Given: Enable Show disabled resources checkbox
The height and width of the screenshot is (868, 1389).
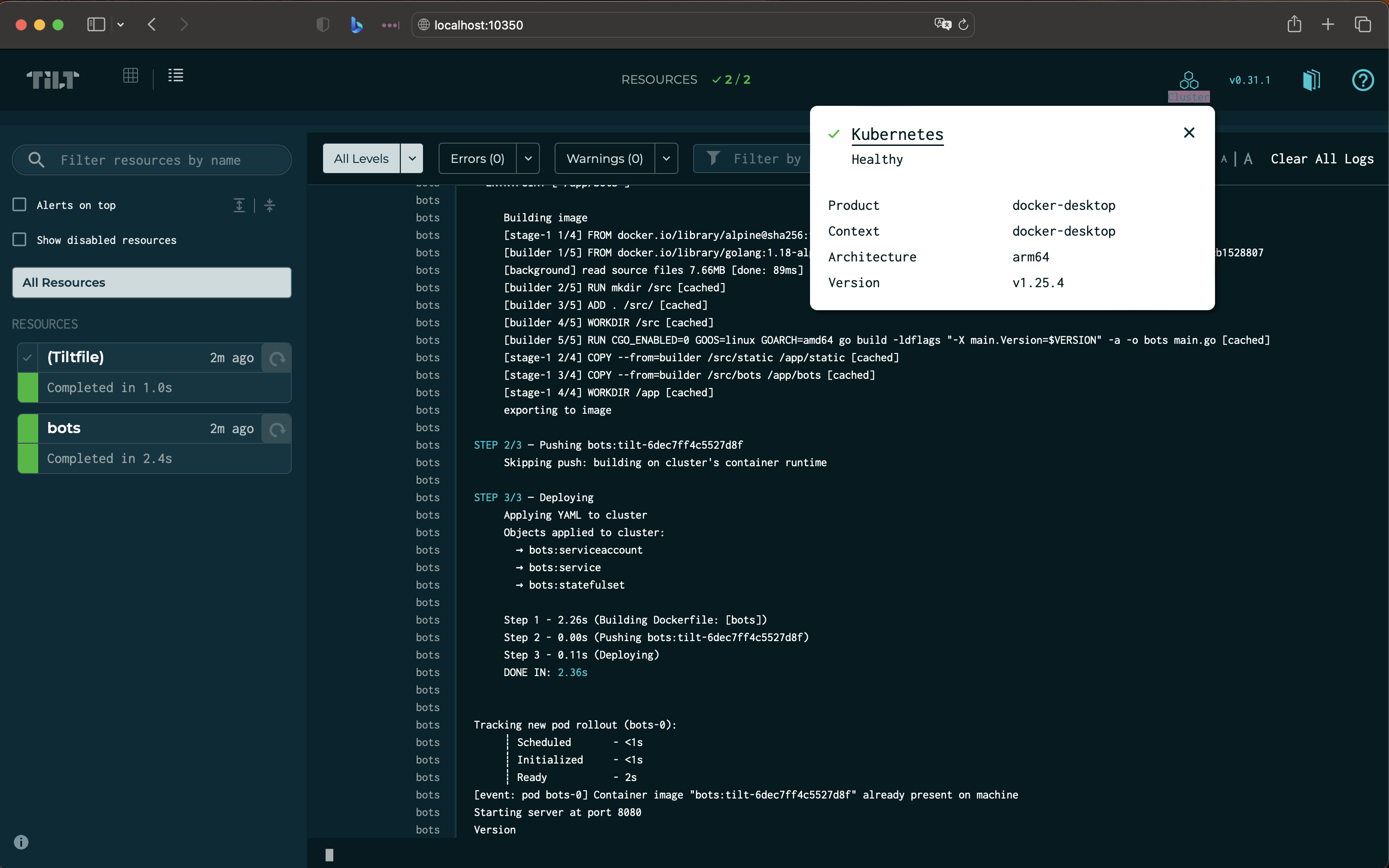Looking at the screenshot, I should click(20, 240).
